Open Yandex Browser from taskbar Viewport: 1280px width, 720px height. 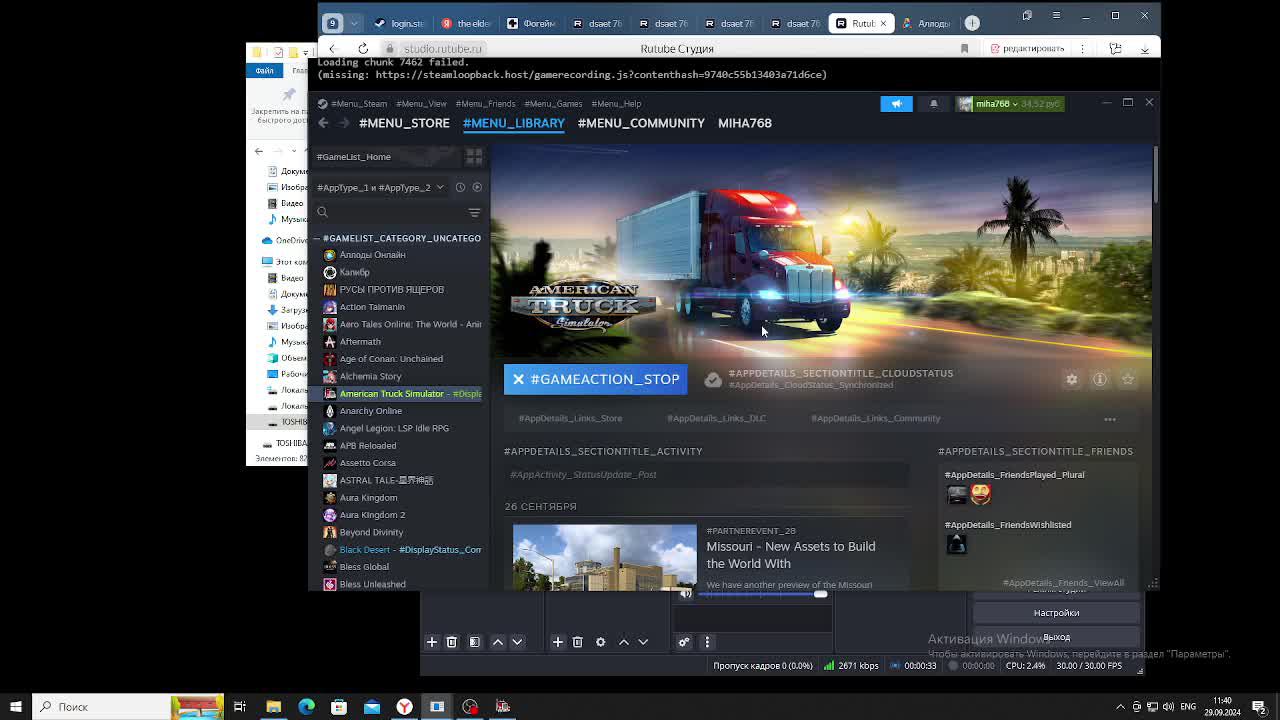pos(405,707)
